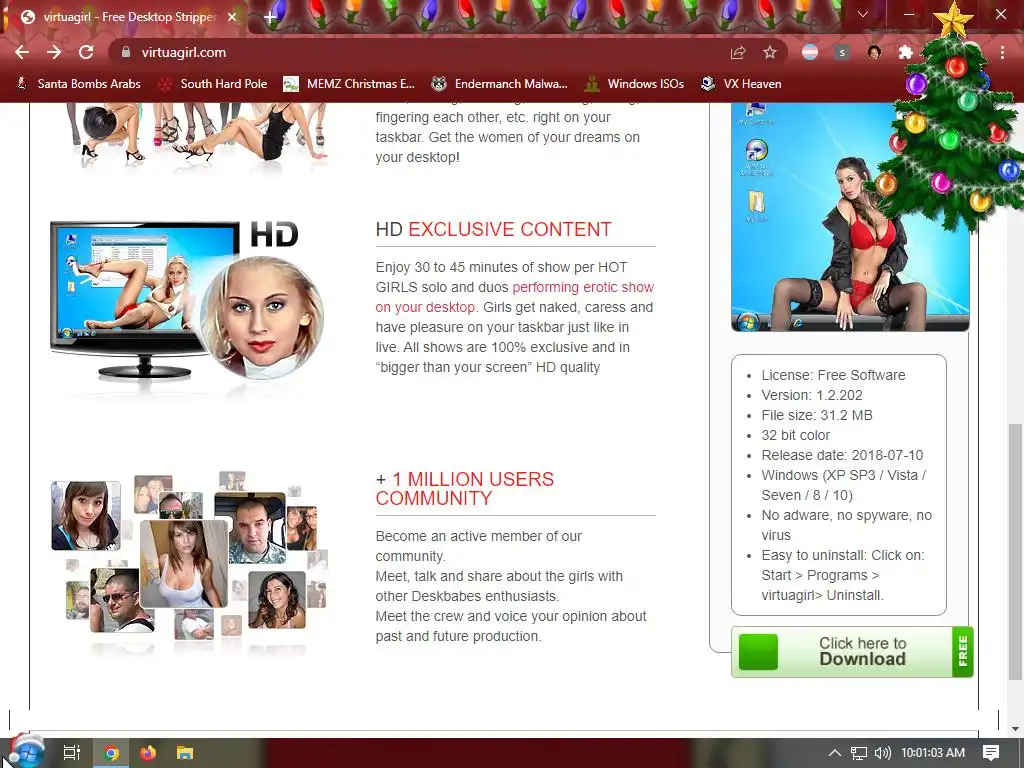Click the 1 MILLION USERS COMMUNITY heading
The width and height of the screenshot is (1024, 768).
click(464, 488)
